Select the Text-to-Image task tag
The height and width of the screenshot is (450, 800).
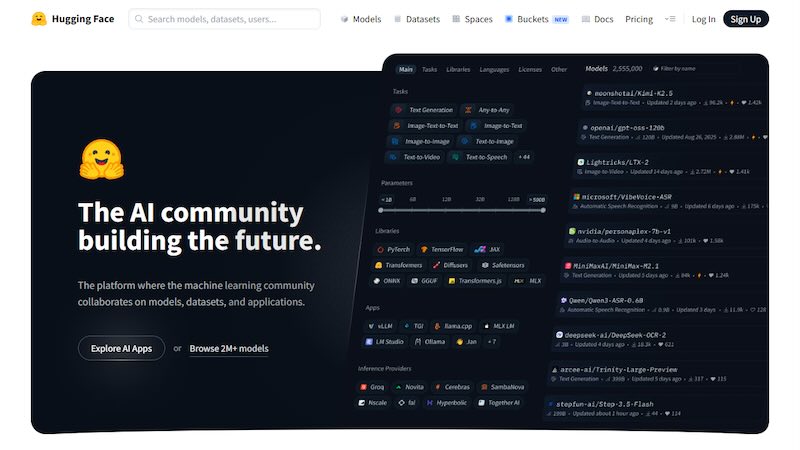tap(487, 141)
